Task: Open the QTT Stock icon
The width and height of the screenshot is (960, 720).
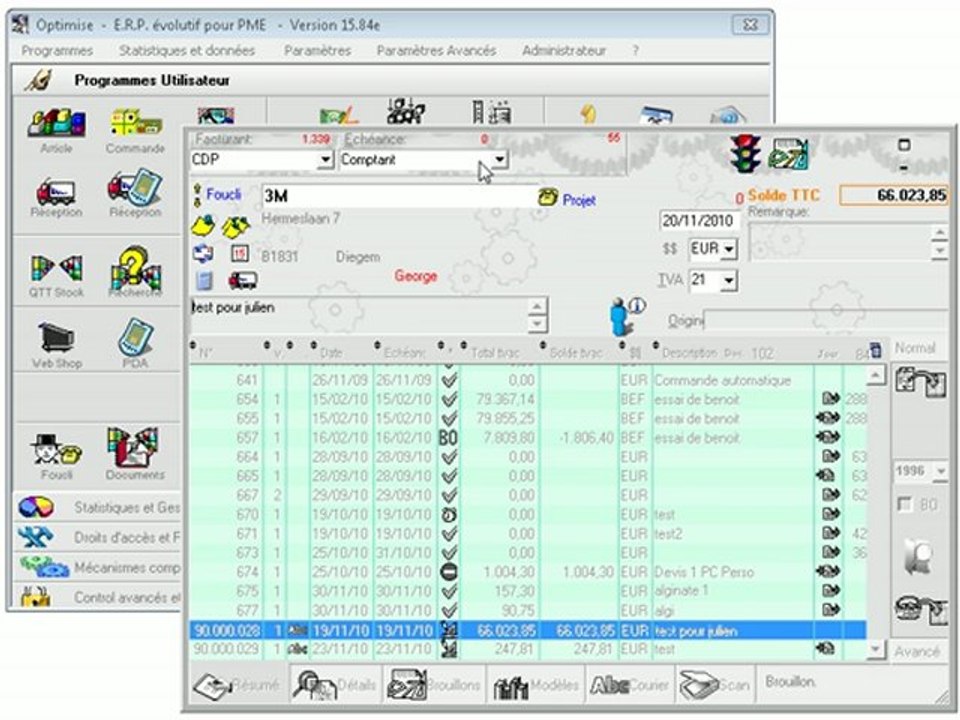Action: tap(56, 268)
